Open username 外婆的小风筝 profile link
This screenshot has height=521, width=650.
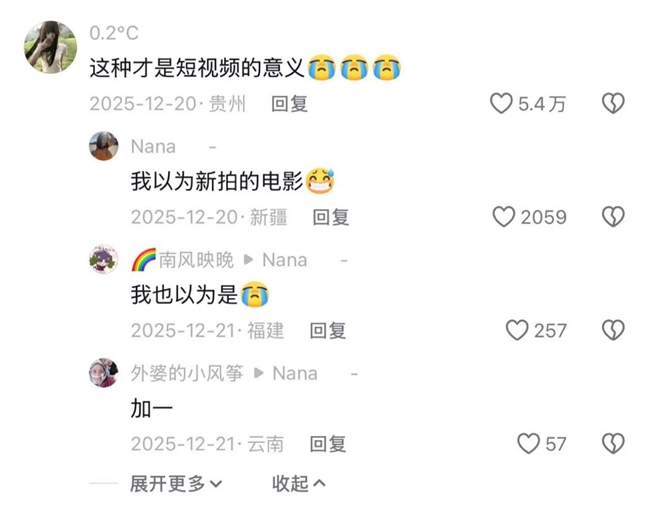click(187, 373)
